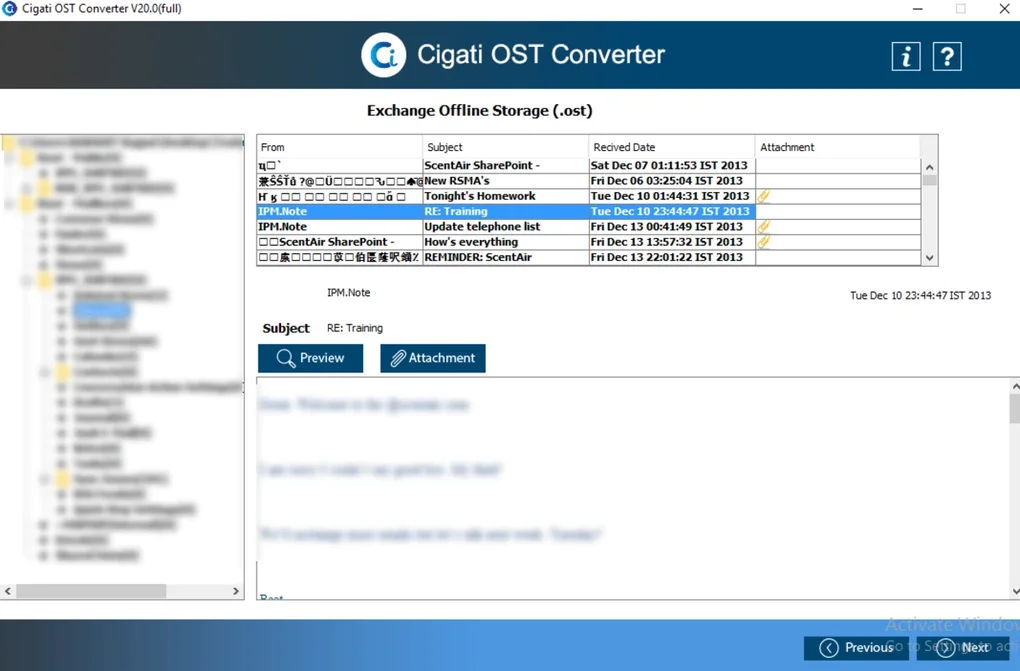This screenshot has height=671, width=1020.
Task: Click date 'Fri Dec 13 22:01:22 IST 2013'
Action: pyautogui.click(x=666, y=257)
